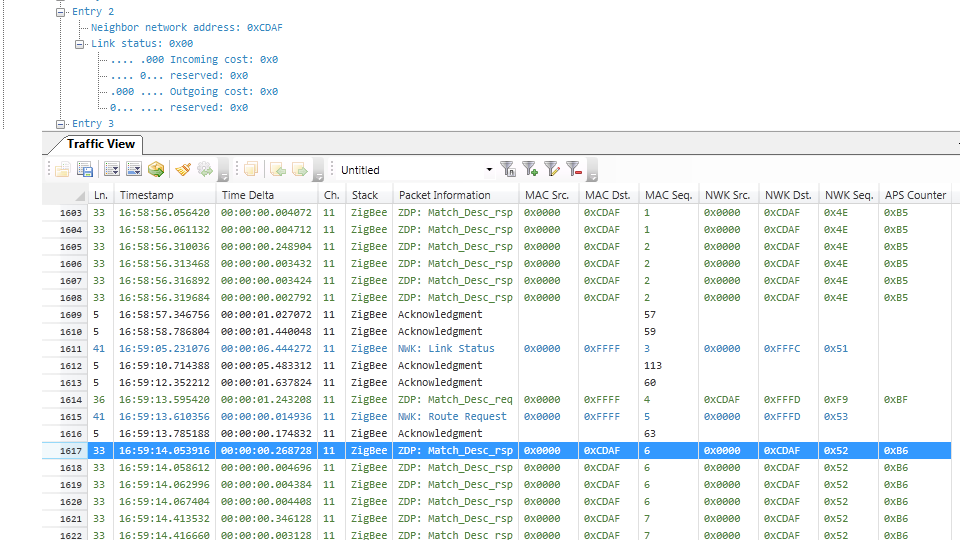The image size is (960, 540).
Task: Click the NWK Src. column header
Action: point(729,195)
